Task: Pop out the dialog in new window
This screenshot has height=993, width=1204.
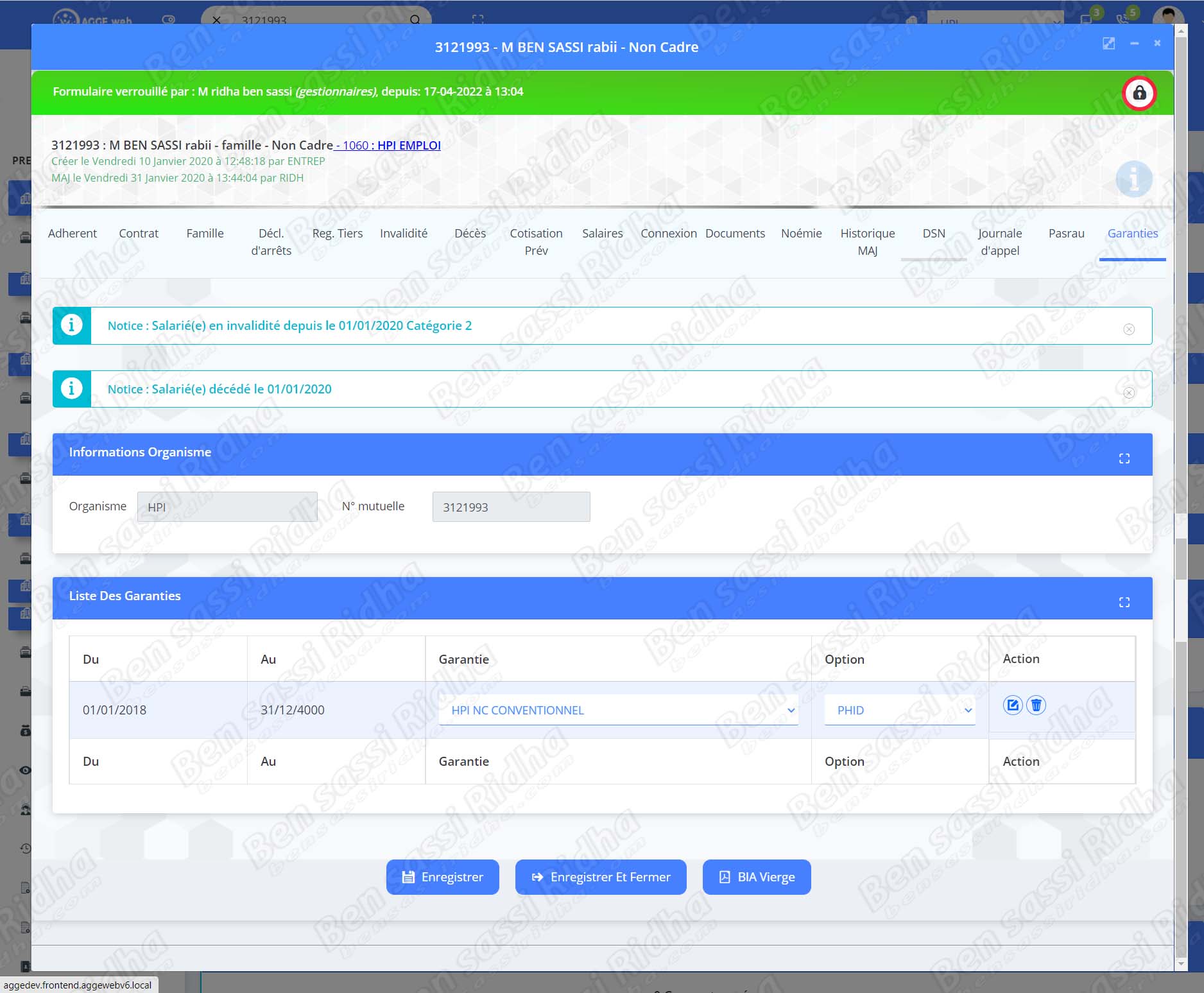Action: tap(1108, 44)
